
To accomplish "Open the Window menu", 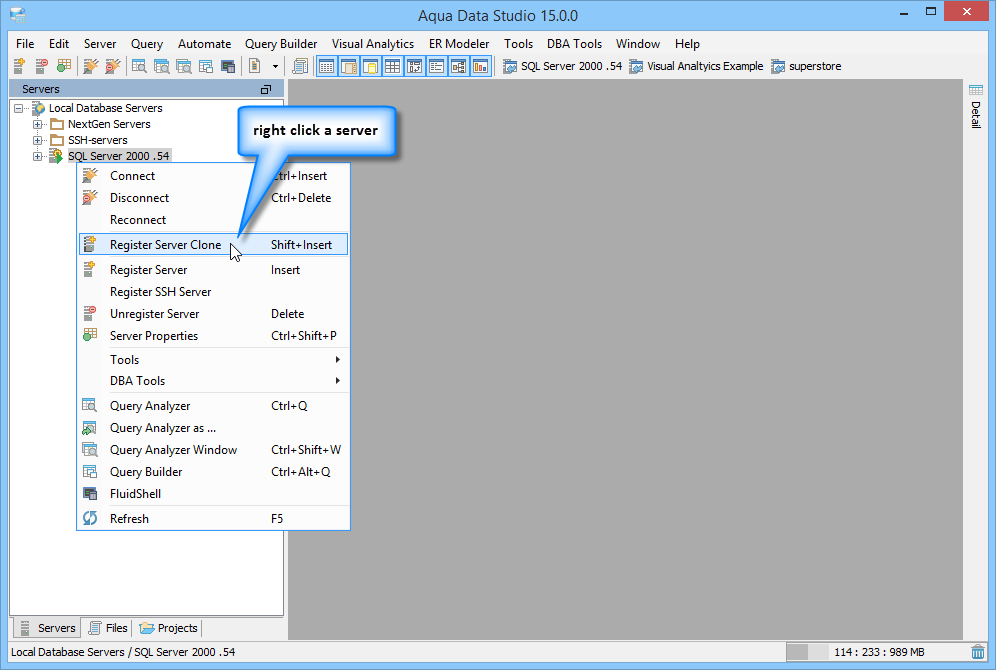I will pyautogui.click(x=638, y=44).
